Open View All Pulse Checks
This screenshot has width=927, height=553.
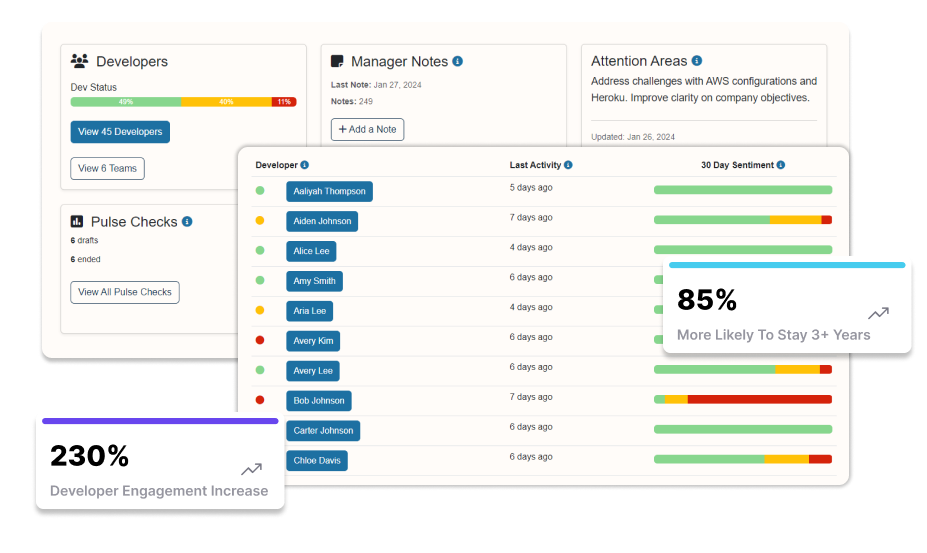[125, 292]
